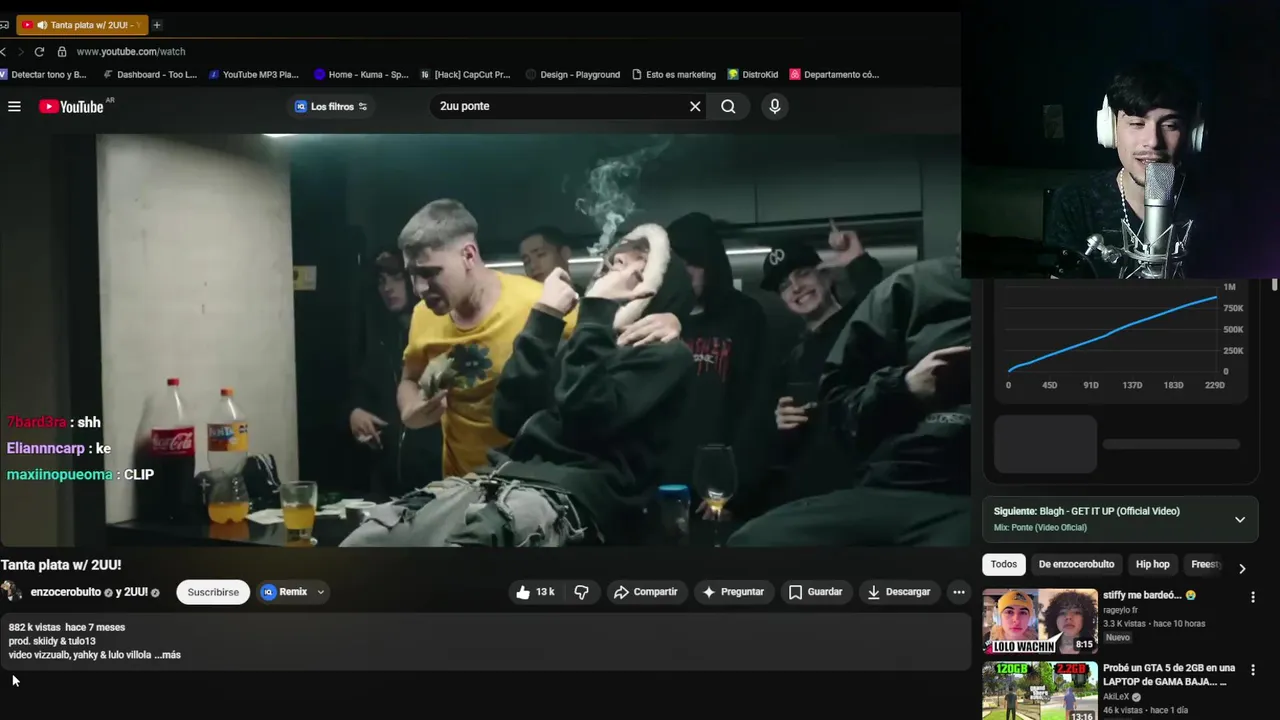Open stiffy me bardeó video thumbnail
The height and width of the screenshot is (720, 1280).
[1040, 621]
